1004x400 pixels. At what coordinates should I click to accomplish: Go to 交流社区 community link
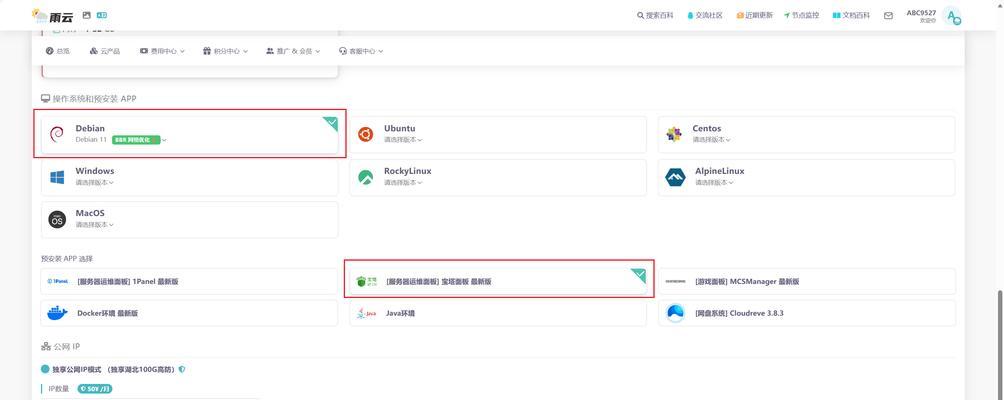[x=704, y=15]
